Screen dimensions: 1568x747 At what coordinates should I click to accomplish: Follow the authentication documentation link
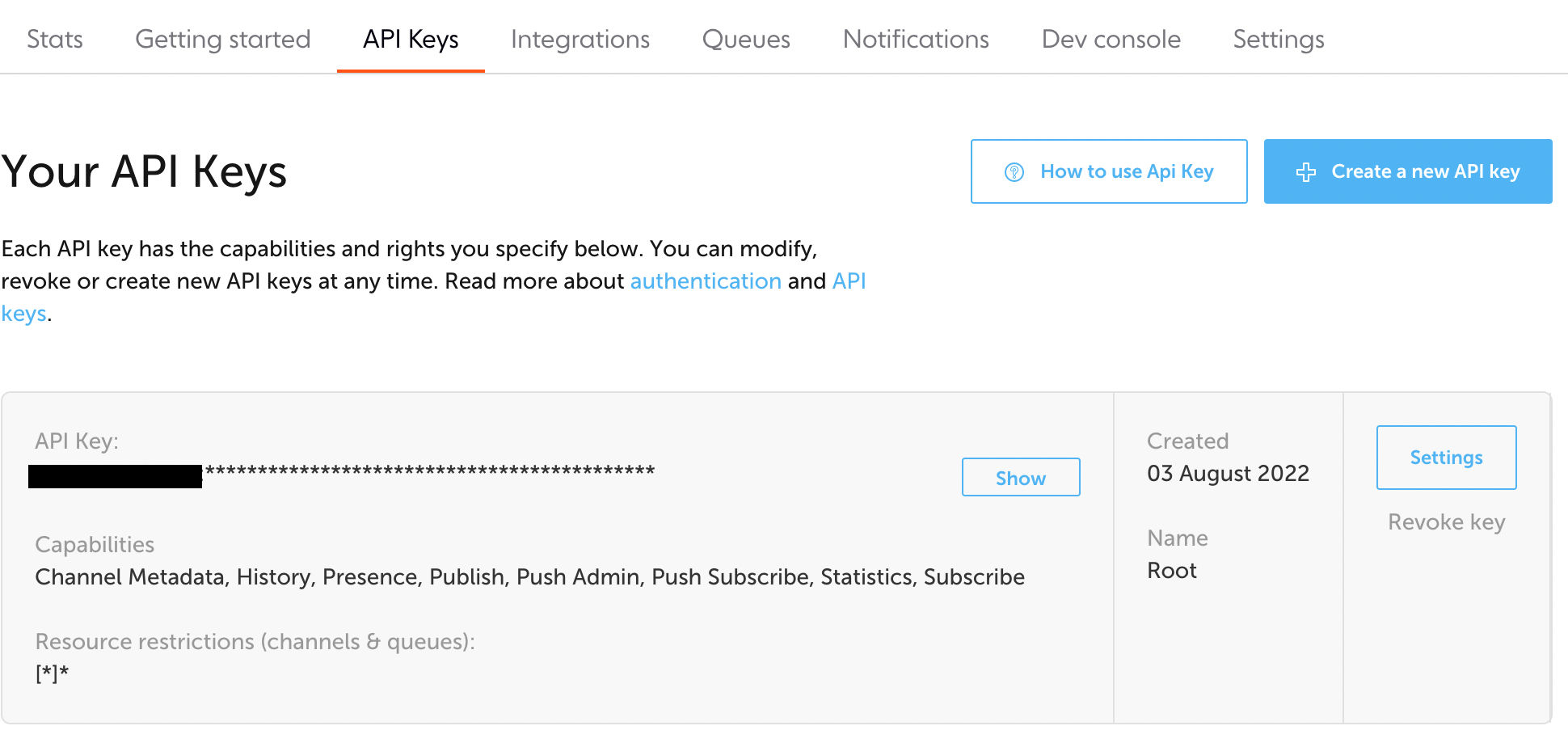coord(706,281)
